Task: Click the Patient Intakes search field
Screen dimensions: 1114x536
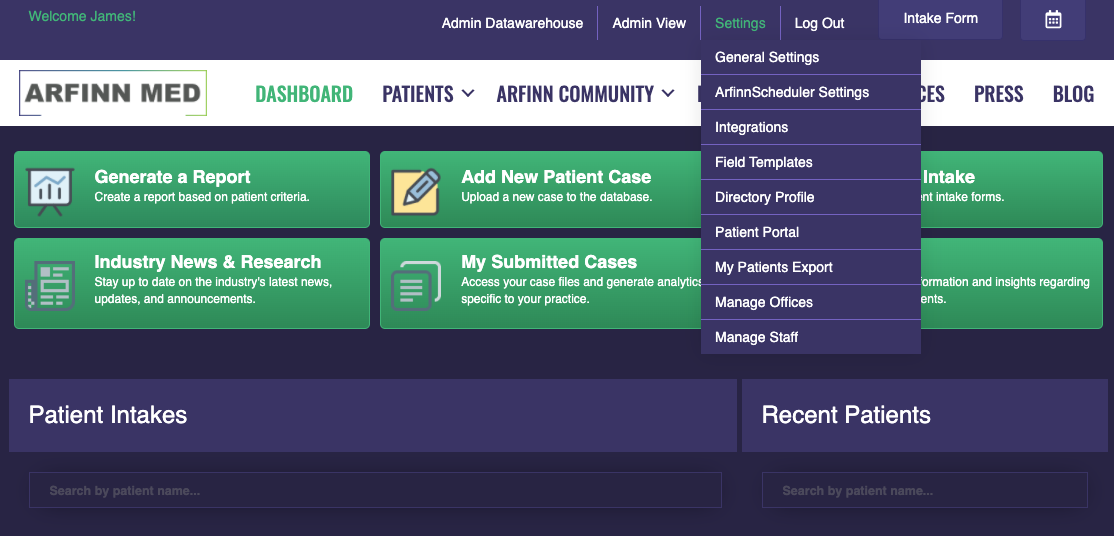Action: [375, 490]
